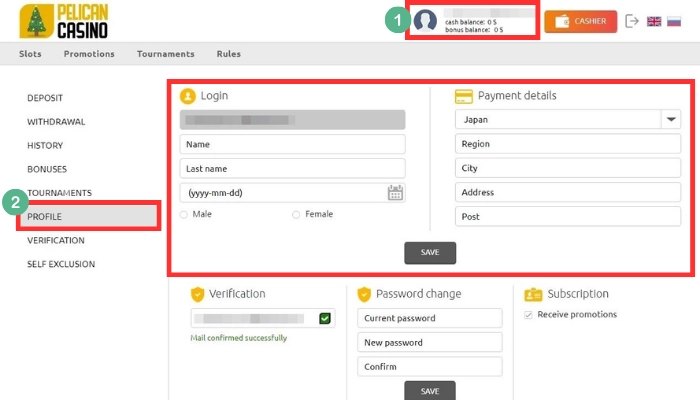Viewport: 700px width, 400px height.
Task: Click the Subscription ID card icon
Action: point(533,294)
